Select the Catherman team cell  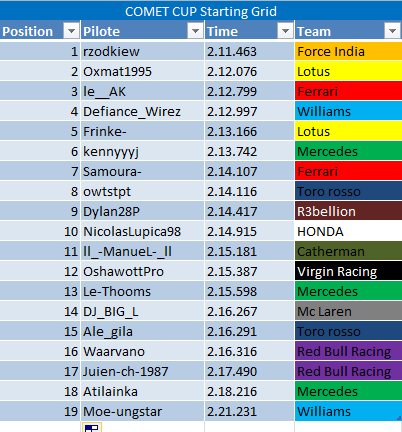[348, 251]
